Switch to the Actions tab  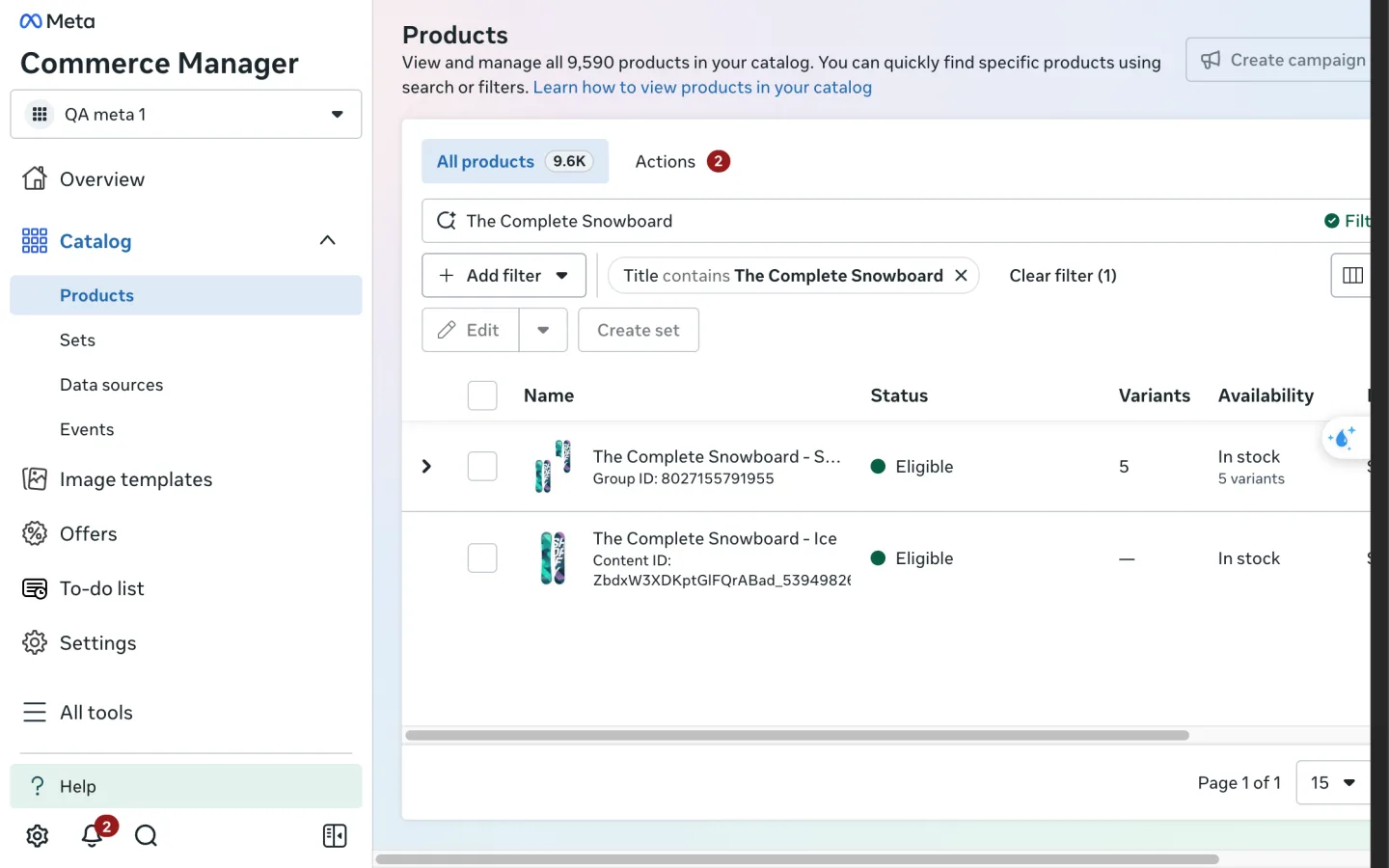tap(682, 161)
